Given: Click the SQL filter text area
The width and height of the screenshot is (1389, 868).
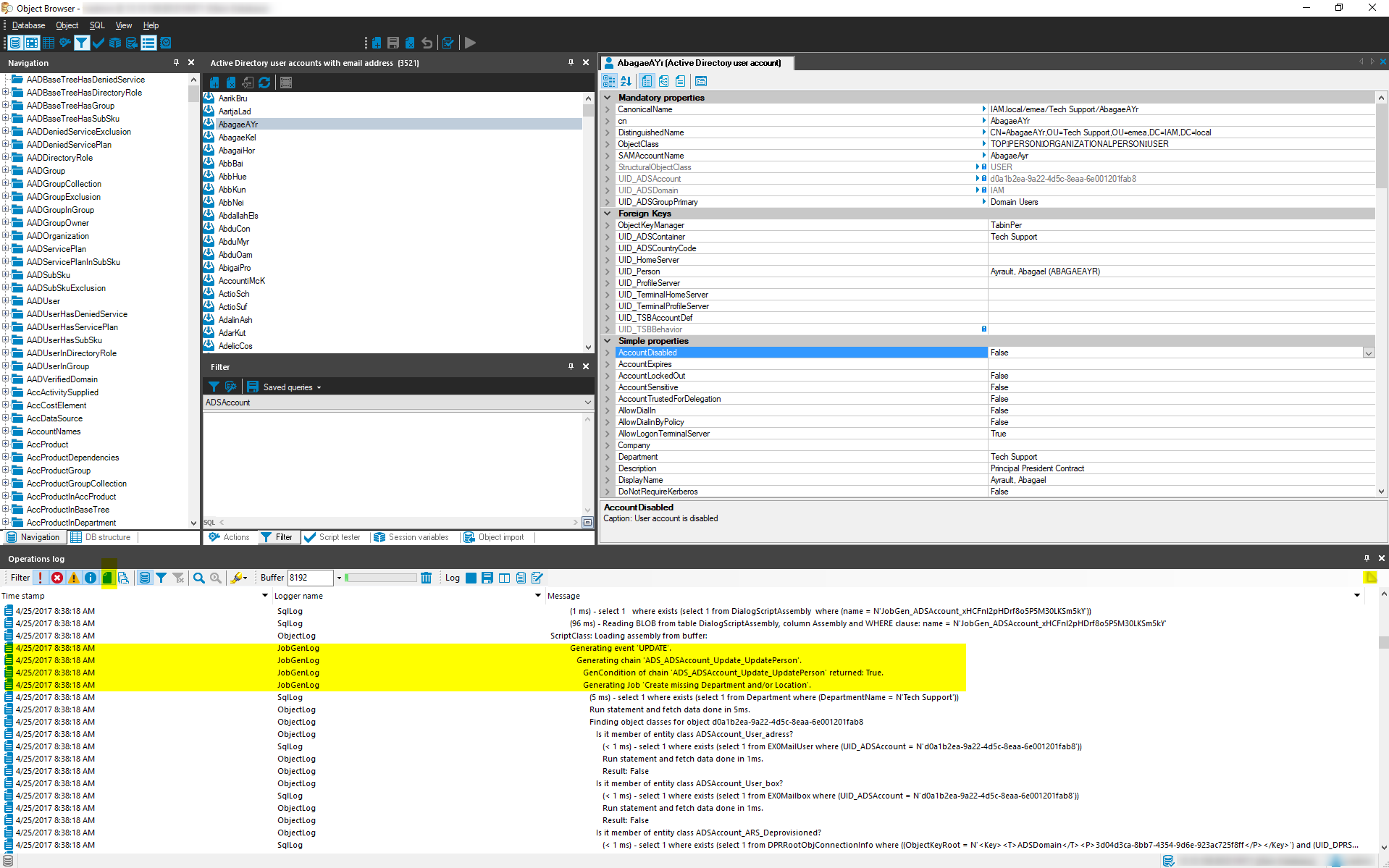Looking at the screenshot, I should [393, 463].
